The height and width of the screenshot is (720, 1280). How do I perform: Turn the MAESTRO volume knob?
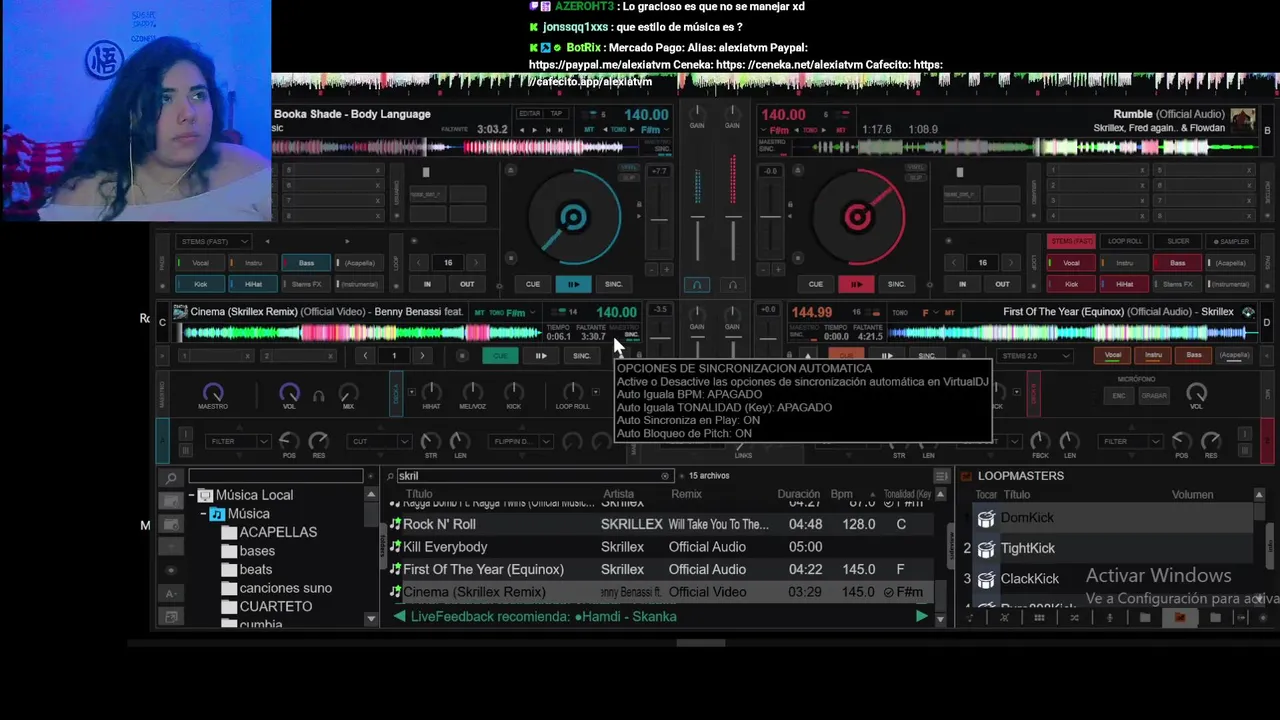[212, 392]
